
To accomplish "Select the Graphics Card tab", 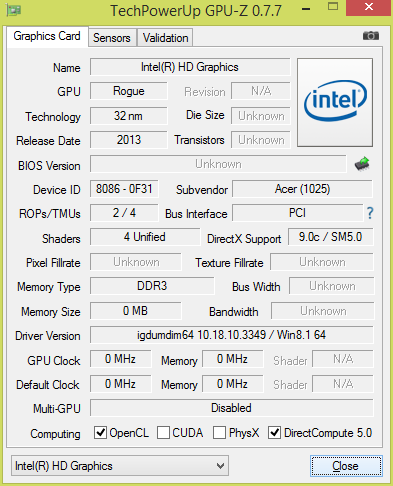I will [47, 36].
